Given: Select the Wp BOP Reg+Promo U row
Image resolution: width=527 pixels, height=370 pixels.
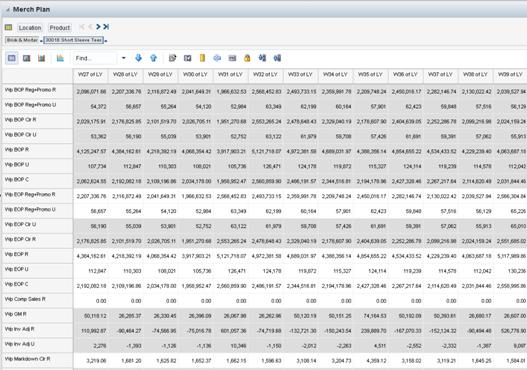Looking at the screenshot, I should [x=37, y=106].
